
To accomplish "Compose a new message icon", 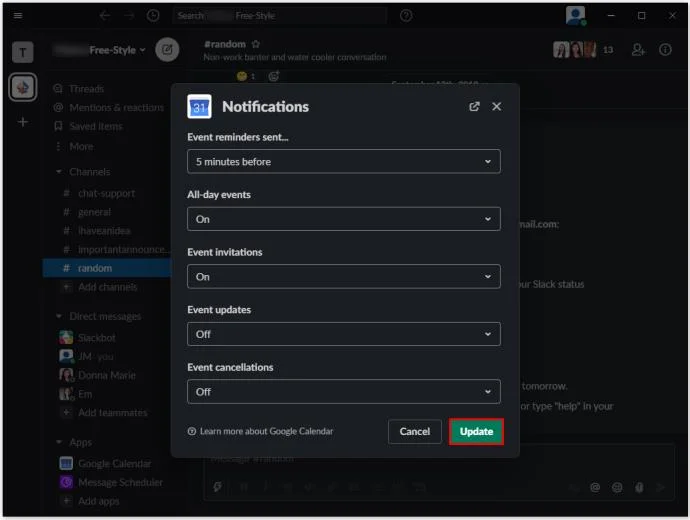I will pyautogui.click(x=167, y=49).
